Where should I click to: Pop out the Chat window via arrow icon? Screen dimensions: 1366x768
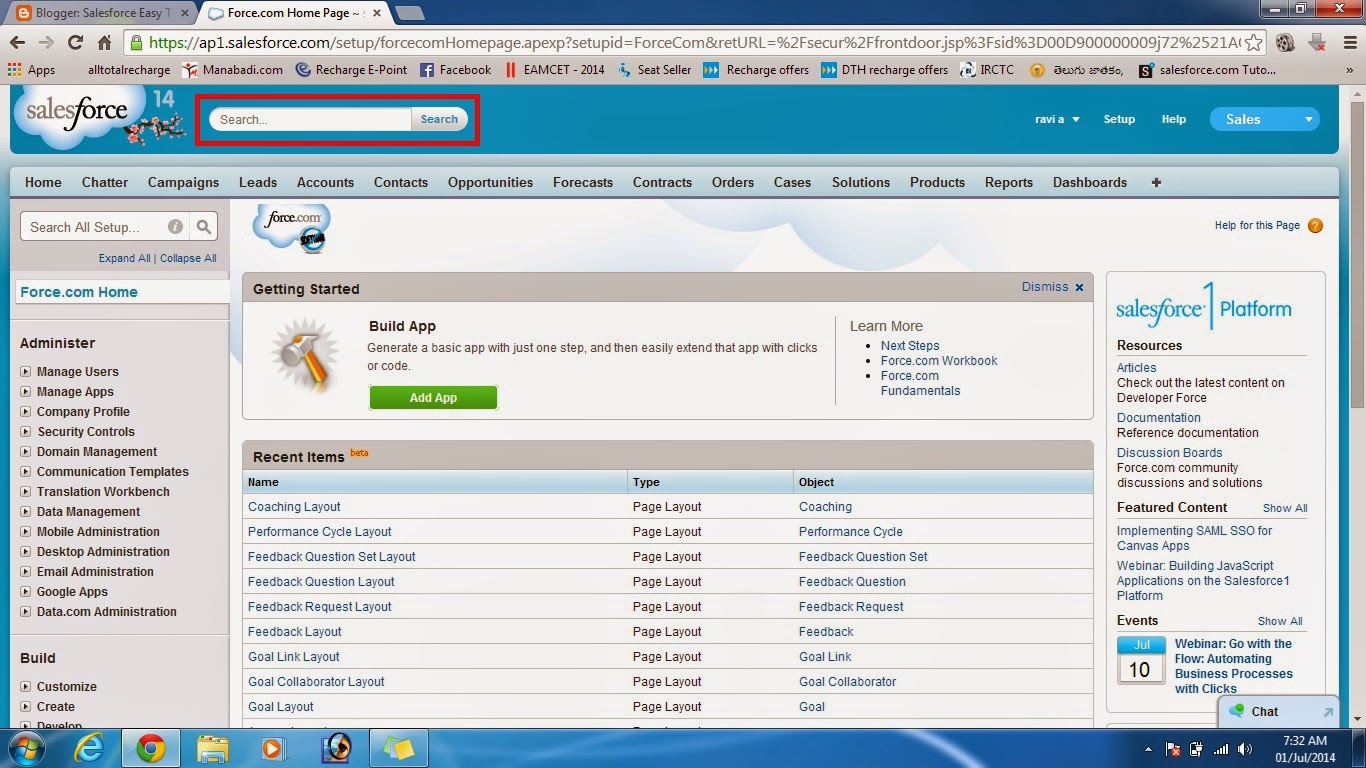pos(1327,710)
